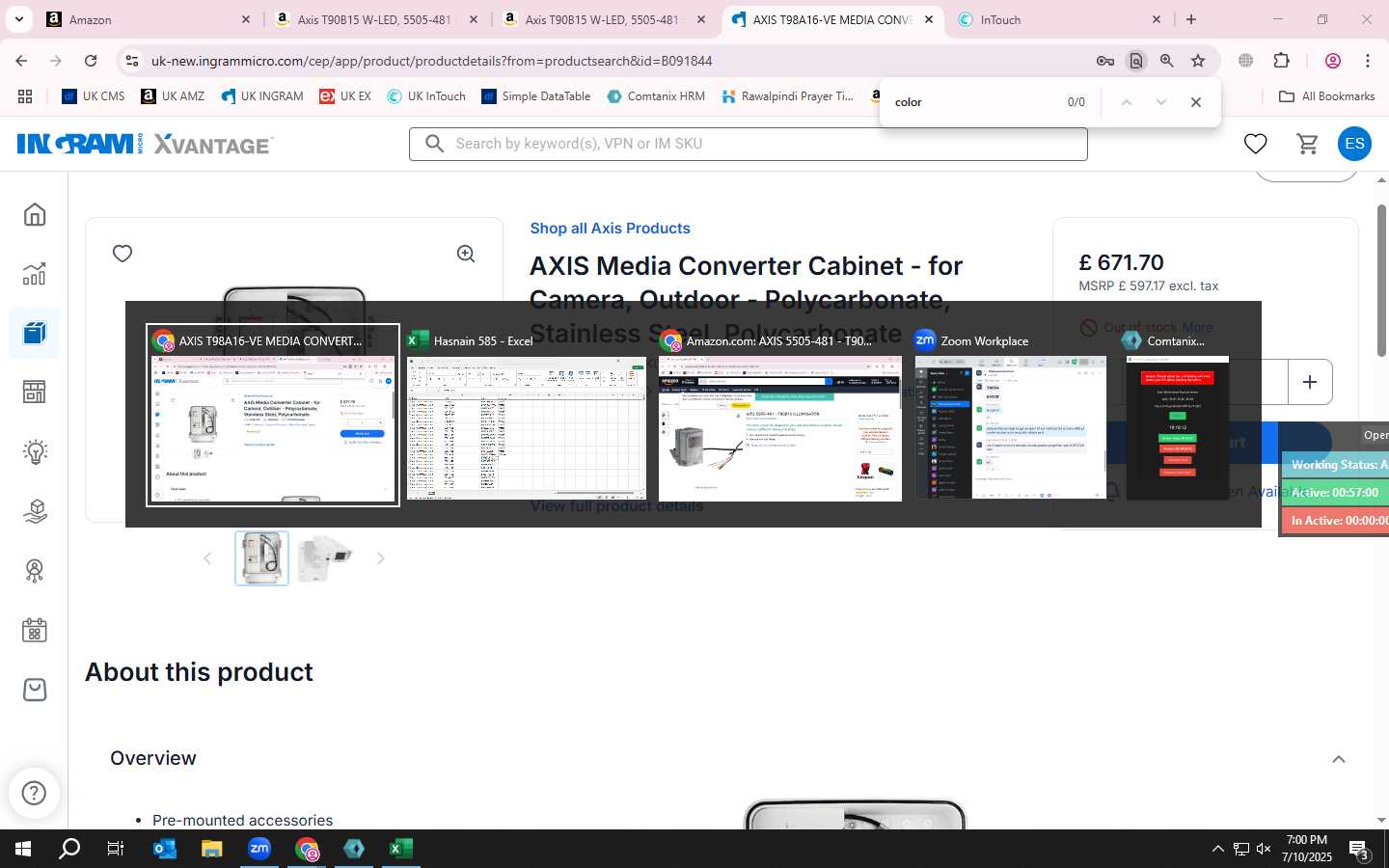Open the ES user account avatar
The image size is (1389, 868).
[x=1354, y=144]
